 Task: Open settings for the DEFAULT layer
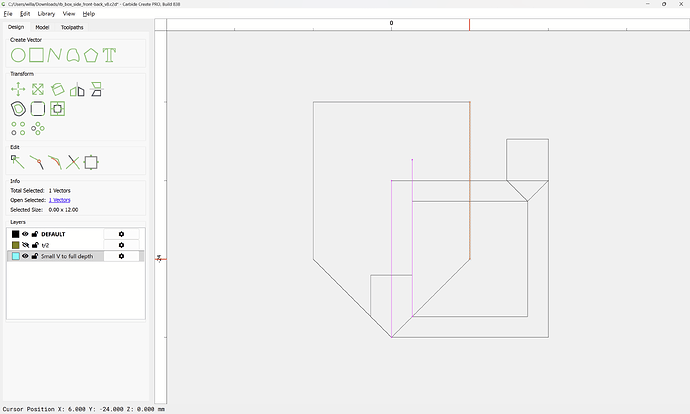[x=121, y=234]
